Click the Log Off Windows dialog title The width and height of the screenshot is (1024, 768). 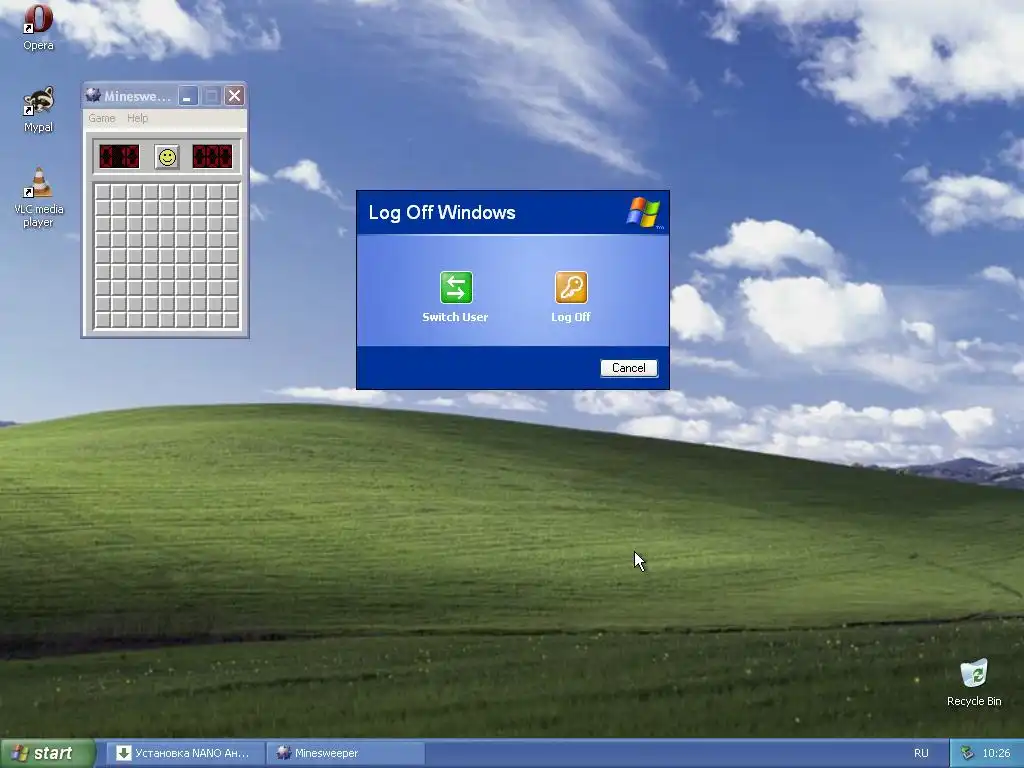442,212
